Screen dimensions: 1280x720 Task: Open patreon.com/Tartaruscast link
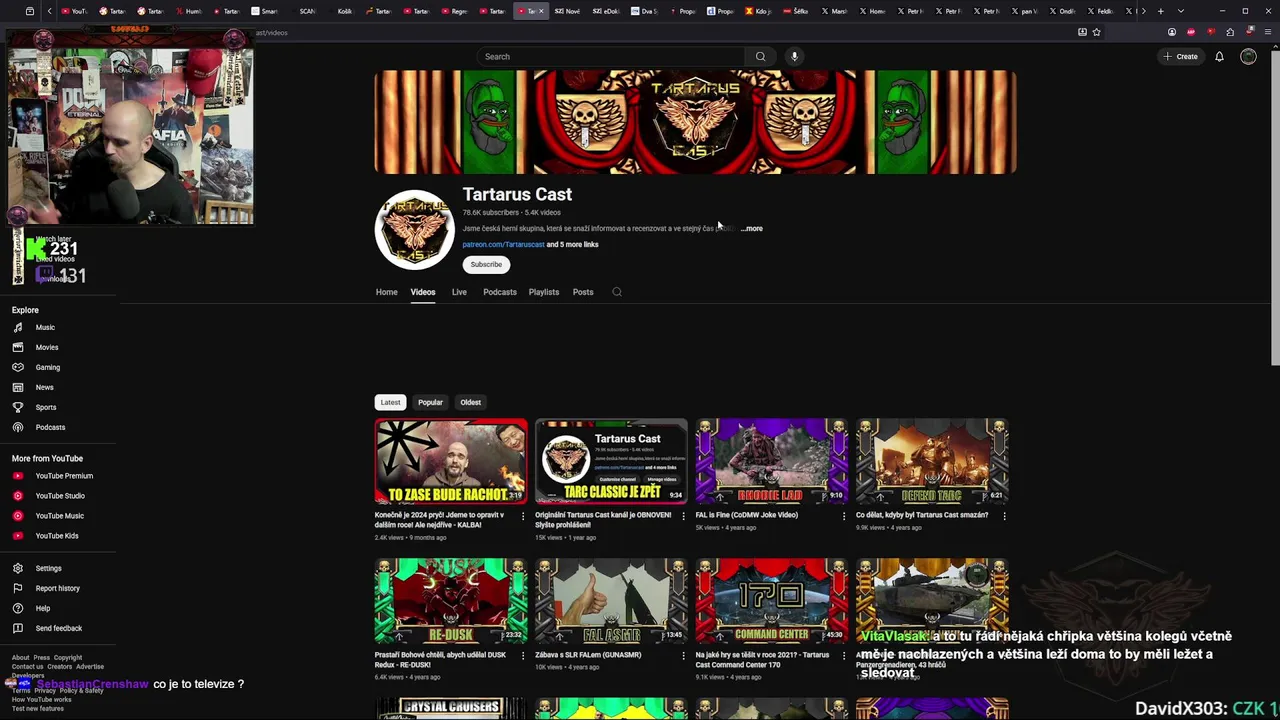(x=503, y=244)
